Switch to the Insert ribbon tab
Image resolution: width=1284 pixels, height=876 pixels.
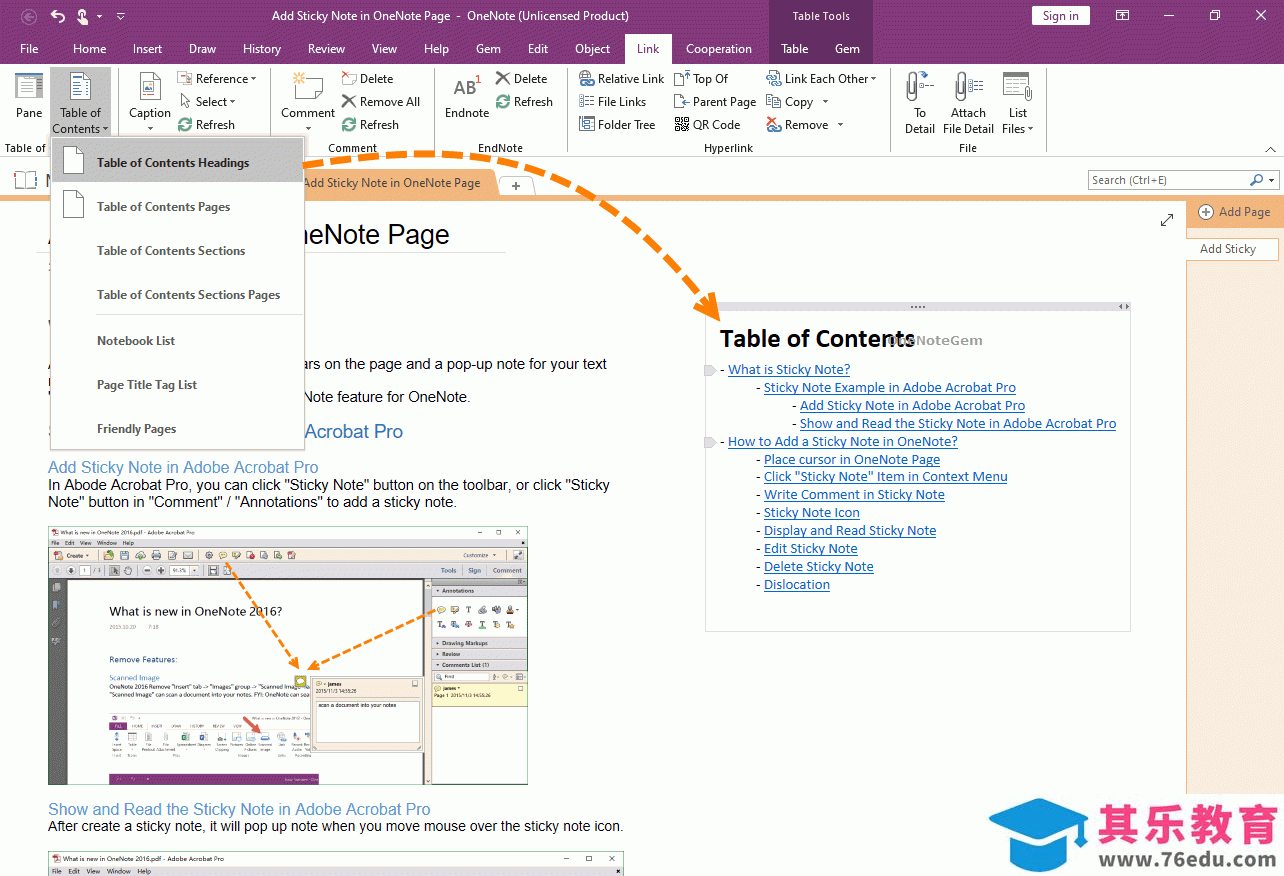[x=147, y=49]
